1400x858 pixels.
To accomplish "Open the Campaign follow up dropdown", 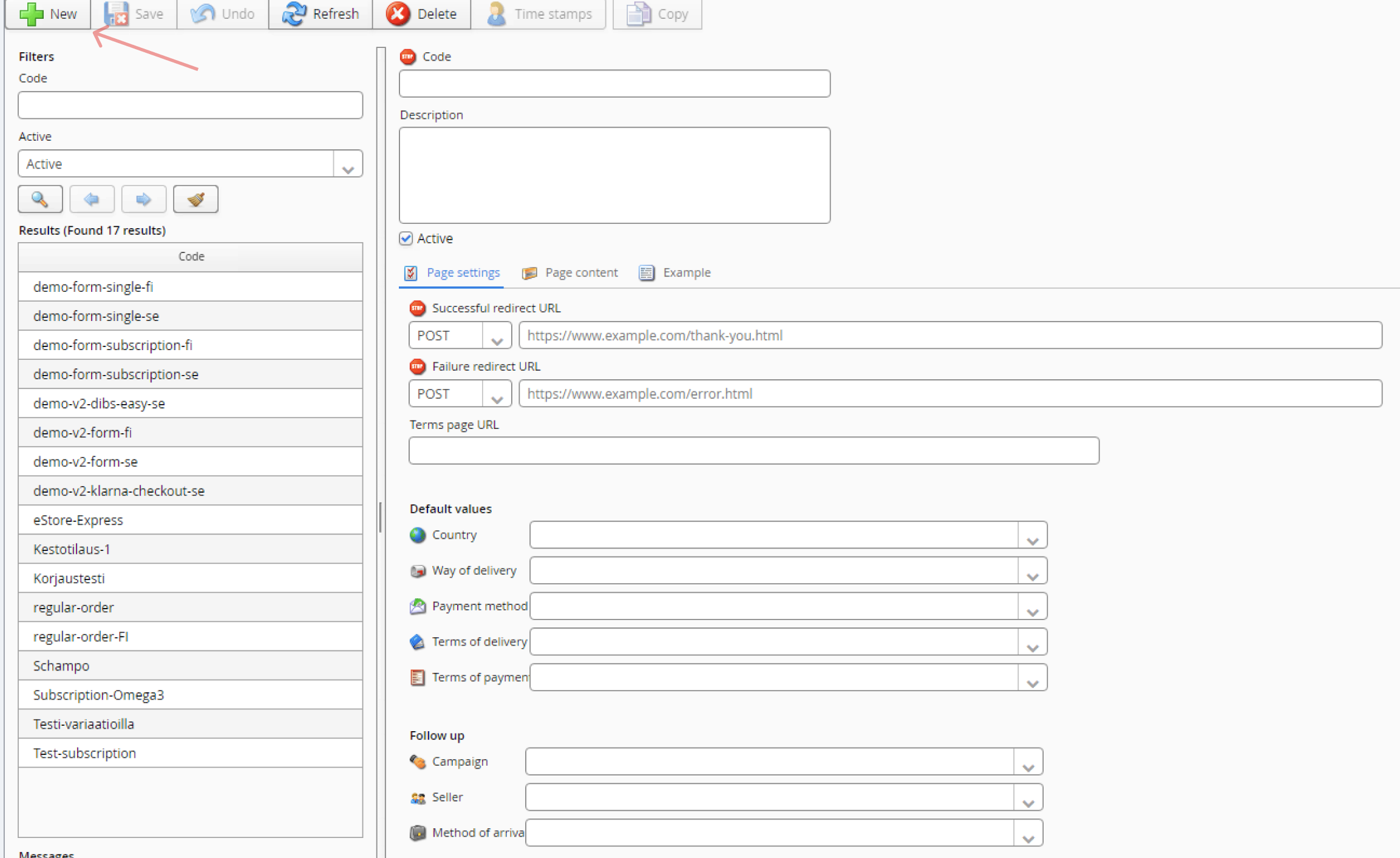I will [1028, 762].
